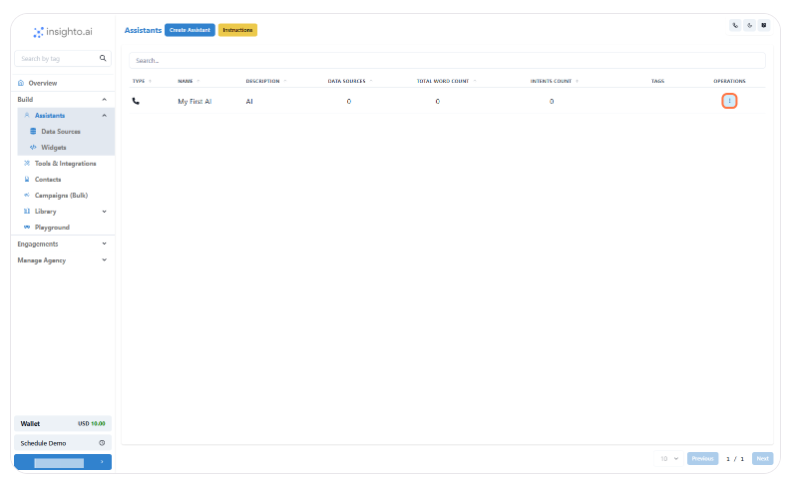787x496 pixels.
Task: Click the Assistants page heading
Action: (143, 30)
